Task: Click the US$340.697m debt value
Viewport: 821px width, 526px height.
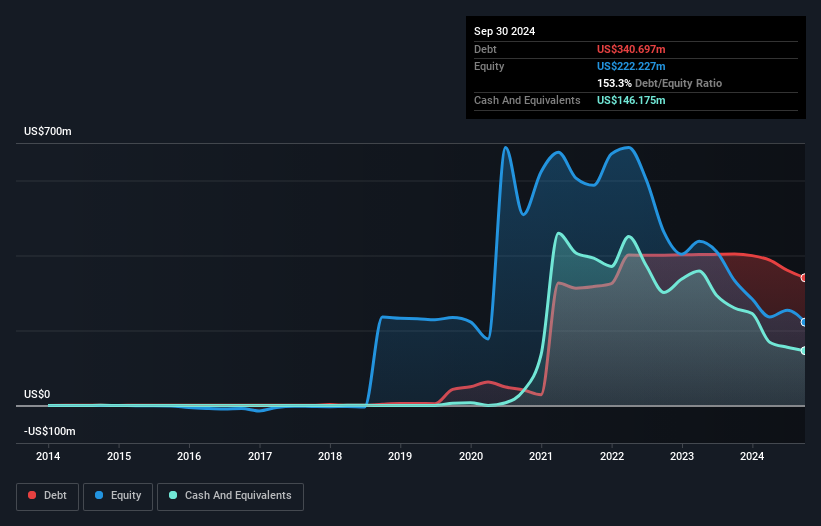Action: (631, 49)
